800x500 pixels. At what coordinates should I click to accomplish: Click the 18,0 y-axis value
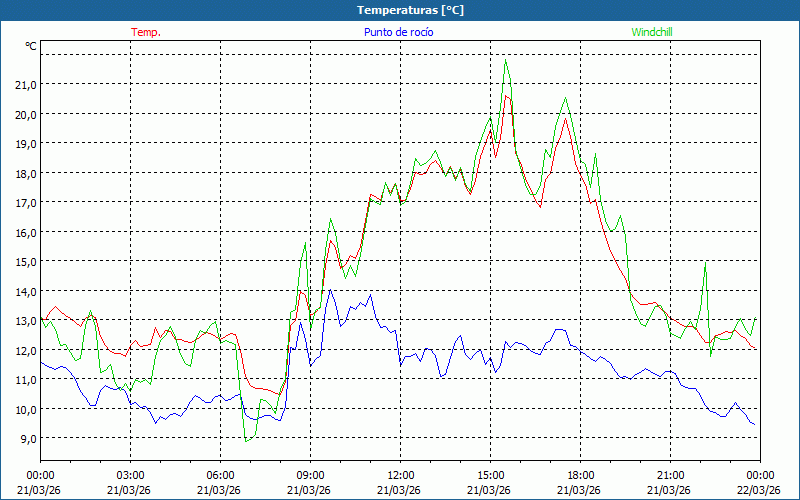click(26, 173)
